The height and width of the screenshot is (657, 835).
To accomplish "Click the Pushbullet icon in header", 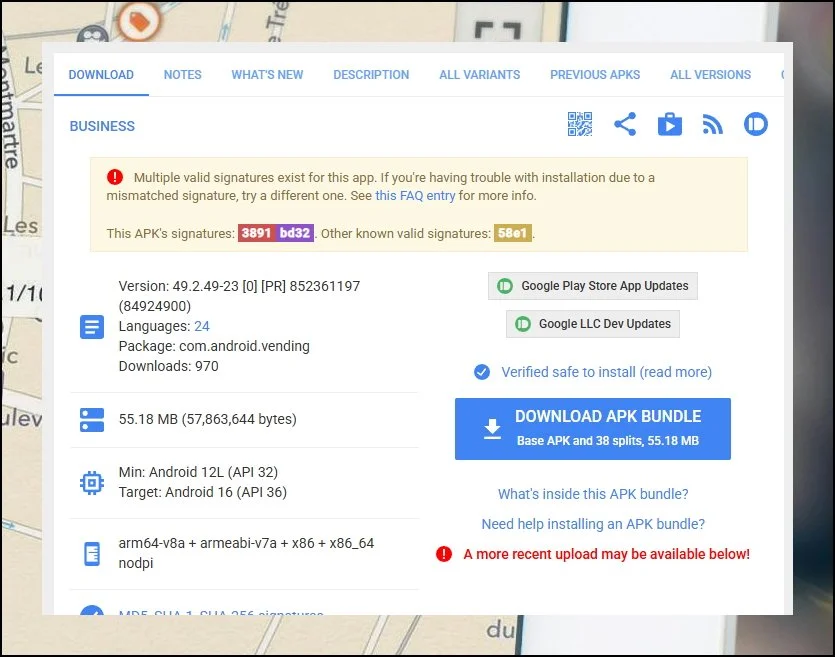I will (x=756, y=124).
